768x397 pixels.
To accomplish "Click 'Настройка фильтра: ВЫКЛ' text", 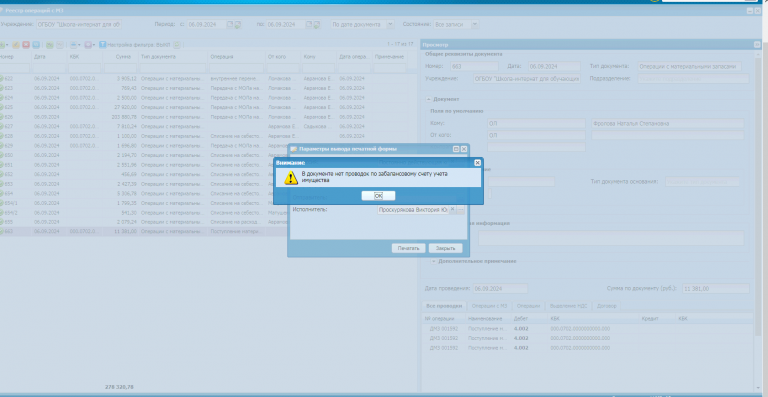I will click(x=139, y=45).
